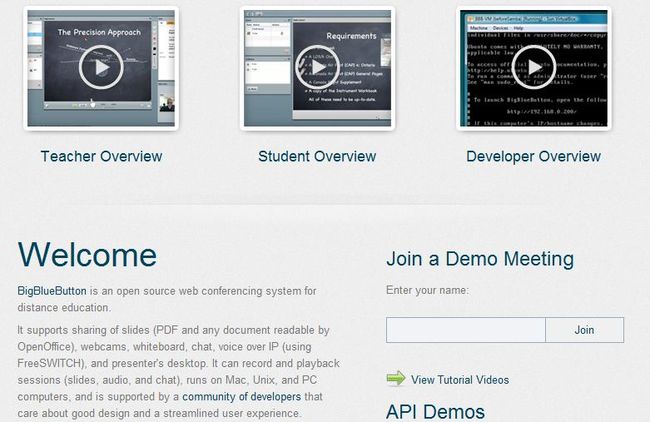Click the name input field

[466, 330]
